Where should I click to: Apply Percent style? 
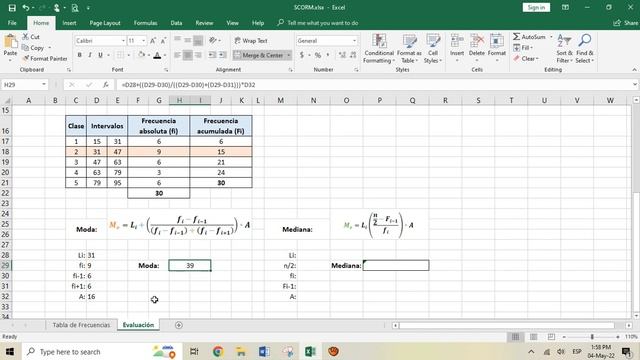coord(318,55)
